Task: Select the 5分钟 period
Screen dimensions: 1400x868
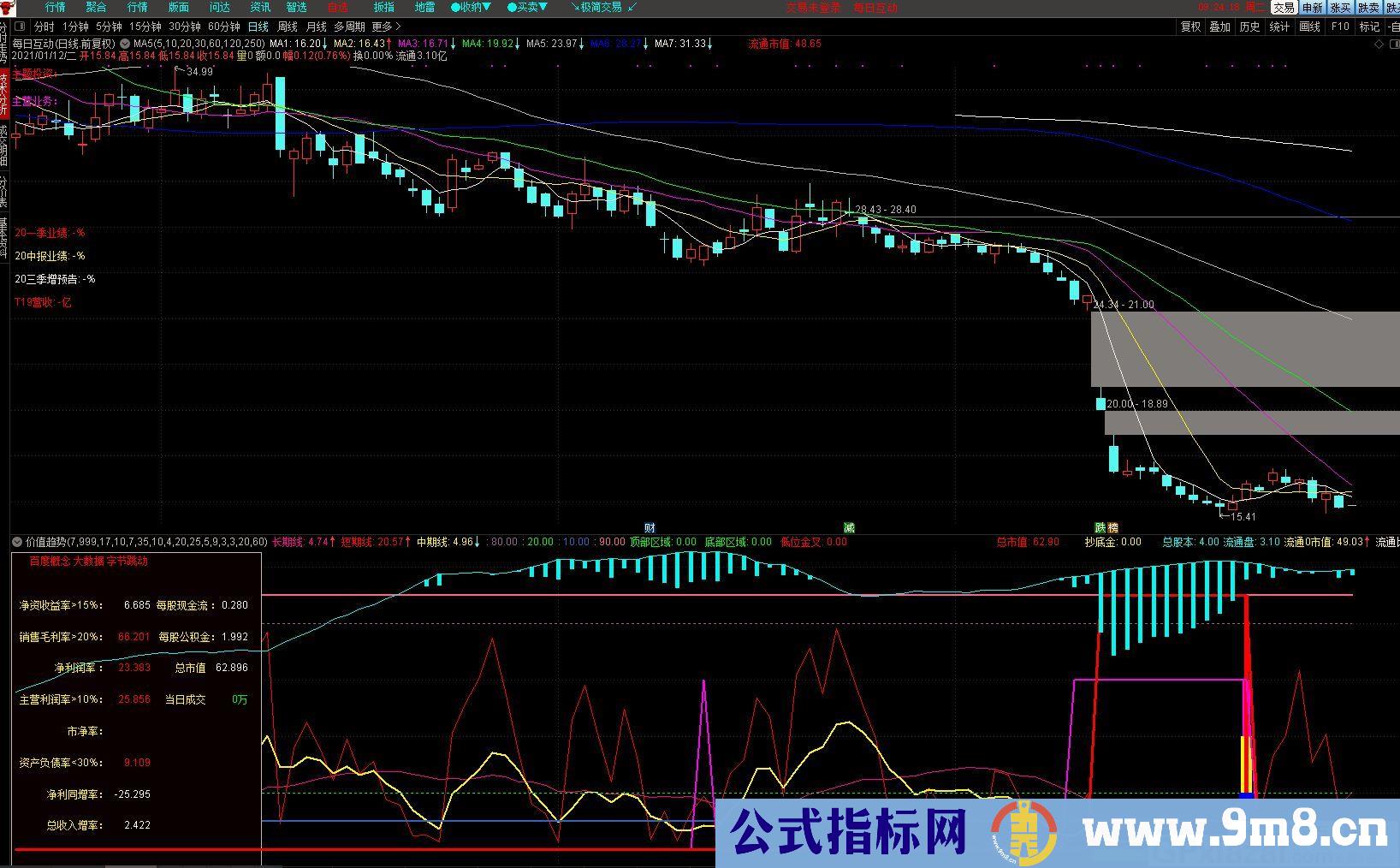Action: 109,27
